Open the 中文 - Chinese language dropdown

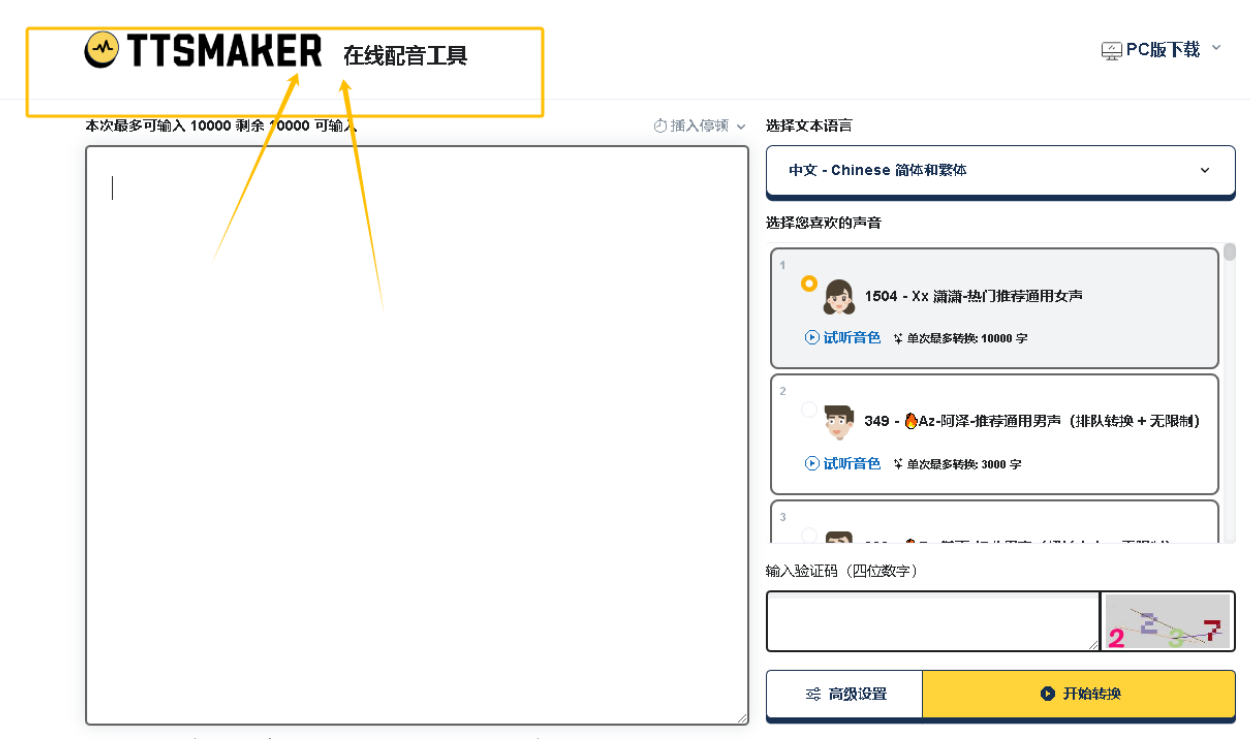[x=1001, y=170]
